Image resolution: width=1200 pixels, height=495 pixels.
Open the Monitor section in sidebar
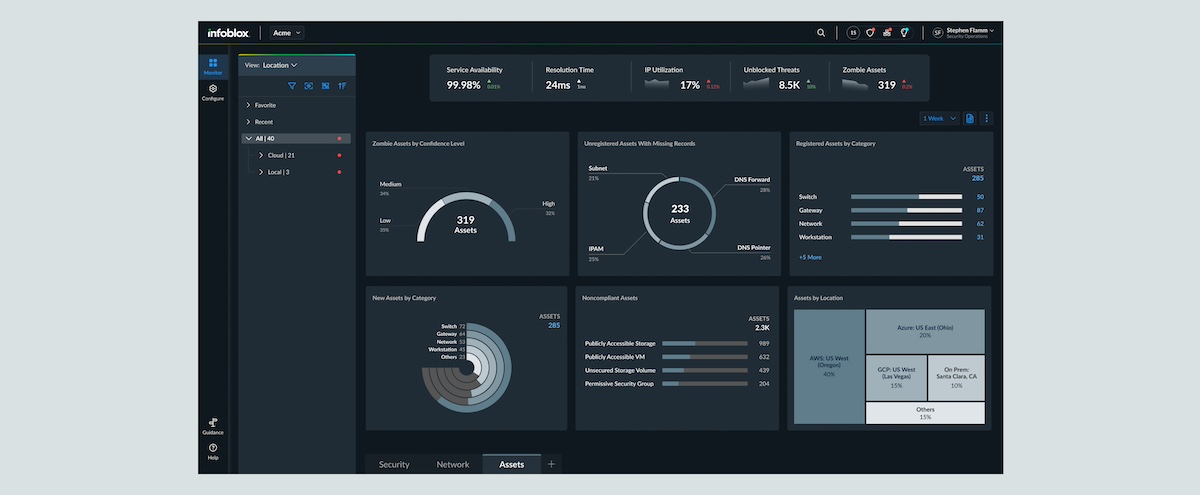click(213, 66)
